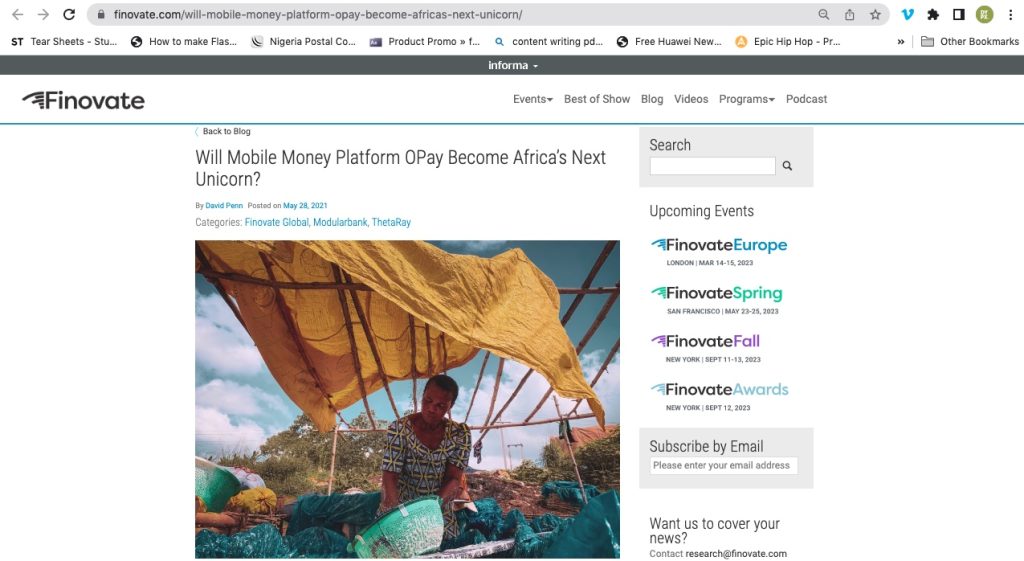Image resolution: width=1024 pixels, height=561 pixels.
Task: Bookmark this page with star icon
Action: coord(875,14)
